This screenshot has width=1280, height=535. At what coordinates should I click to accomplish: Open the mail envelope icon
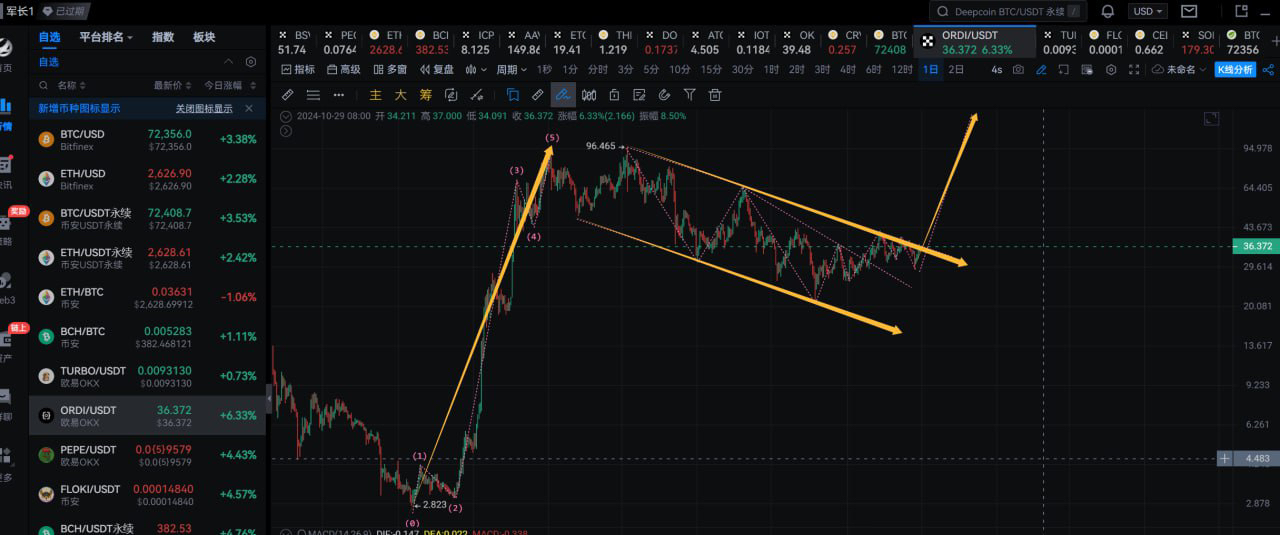click(1189, 11)
